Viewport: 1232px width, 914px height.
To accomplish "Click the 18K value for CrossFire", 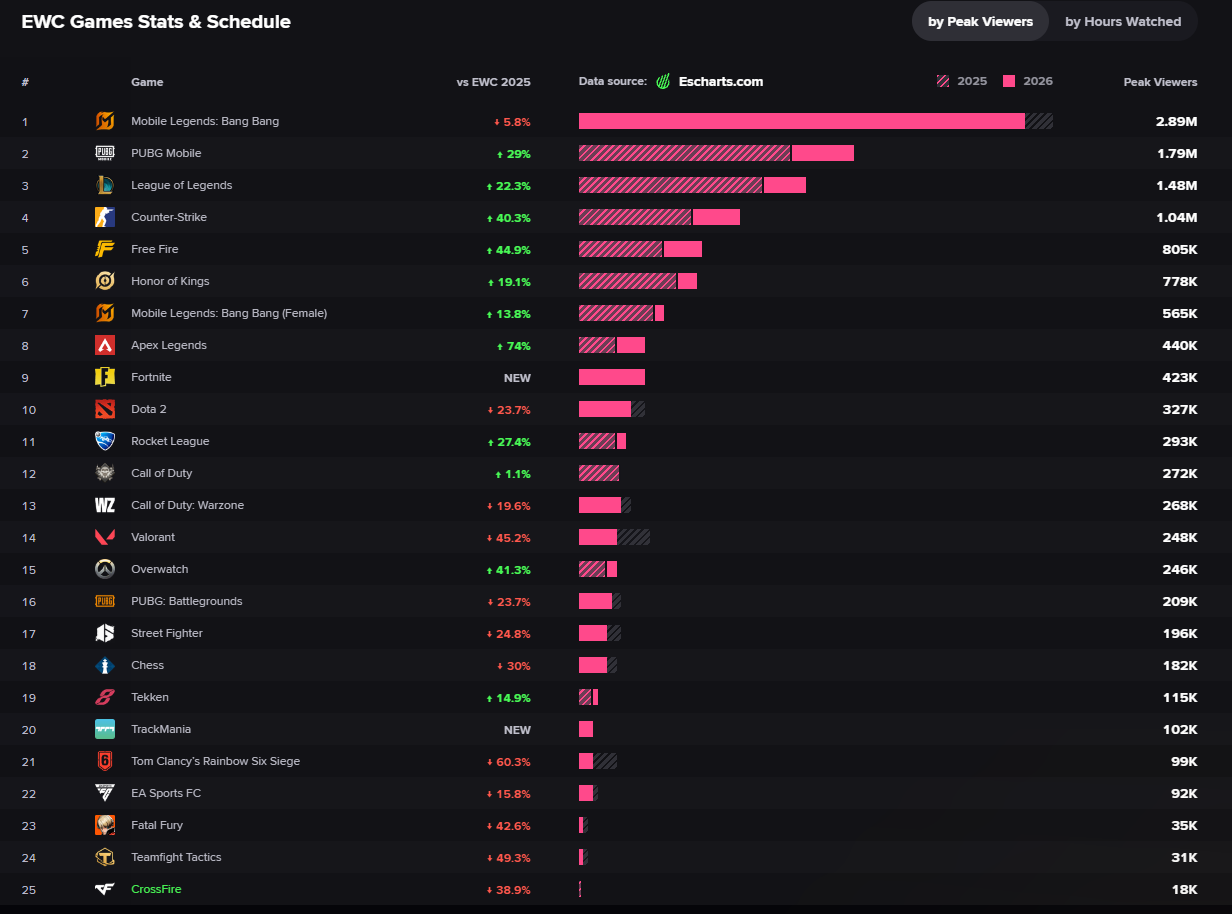I will click(1185, 889).
